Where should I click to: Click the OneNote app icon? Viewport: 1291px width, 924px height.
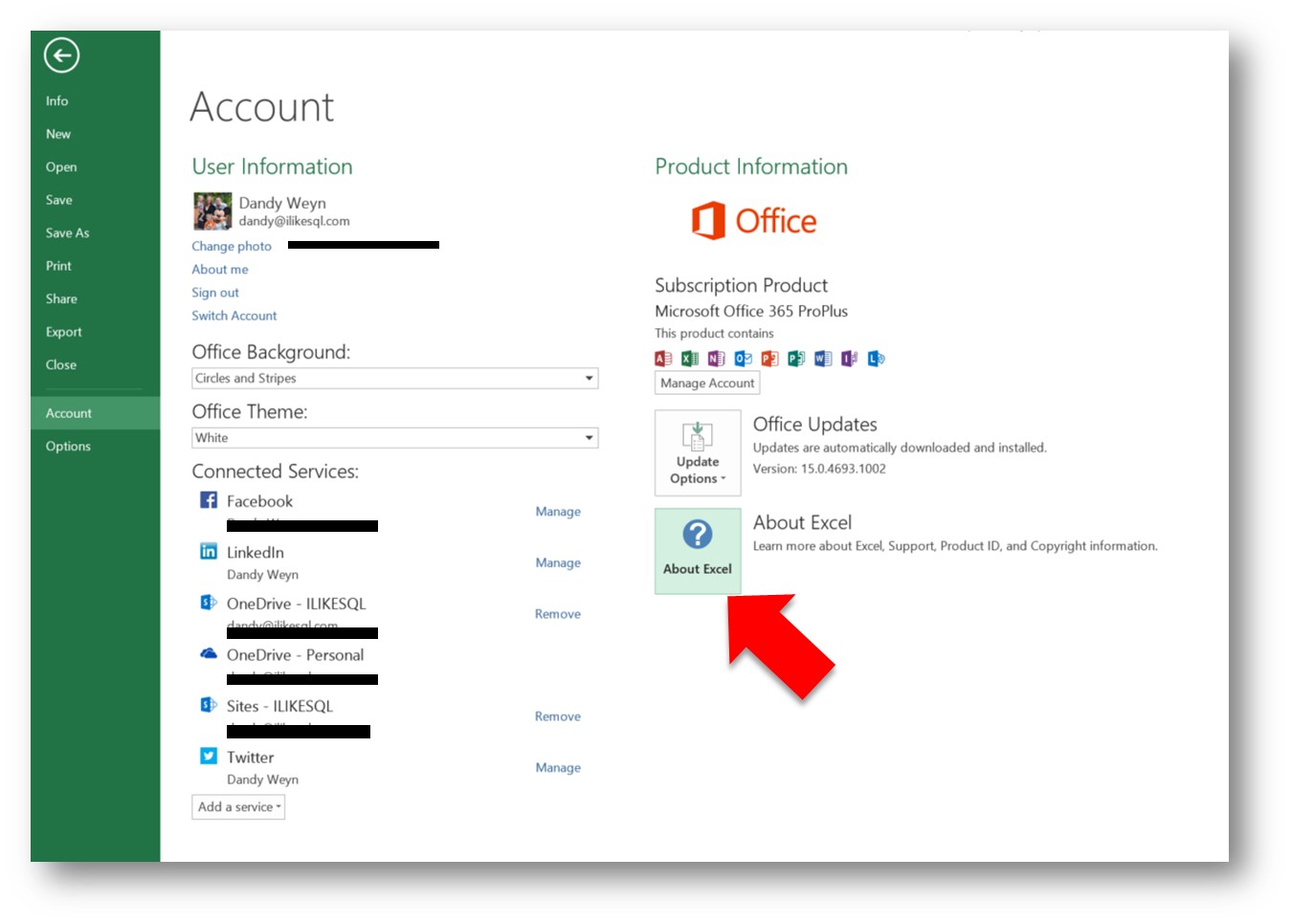click(x=717, y=359)
